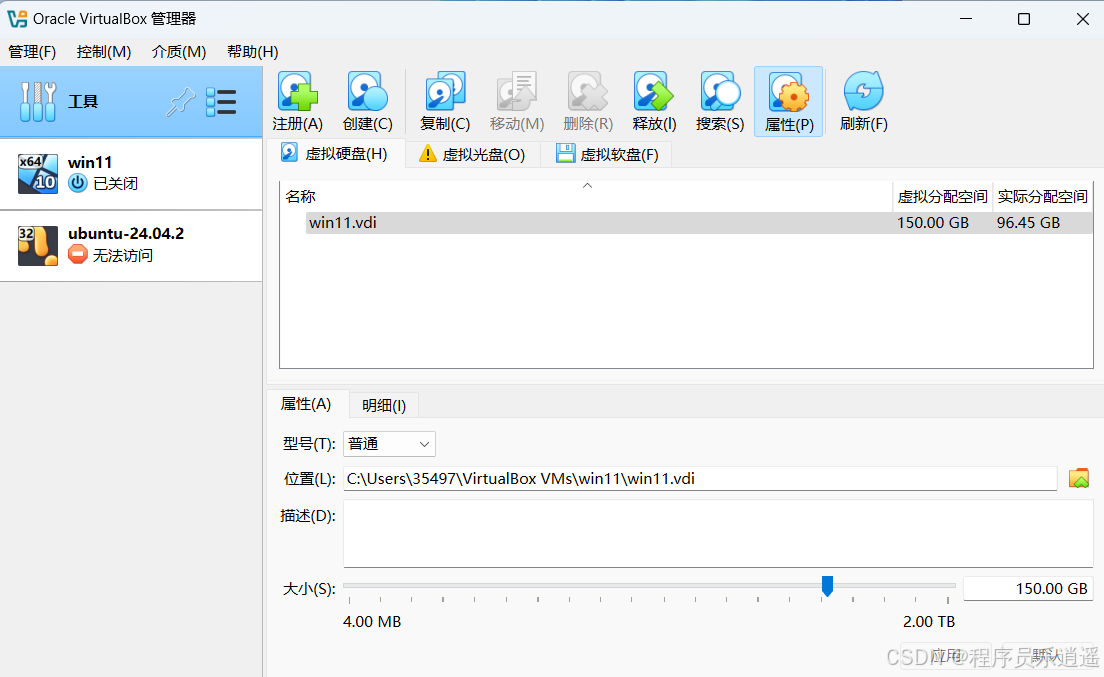Open the 介质(M) menu
The height and width of the screenshot is (677, 1104).
click(x=179, y=52)
